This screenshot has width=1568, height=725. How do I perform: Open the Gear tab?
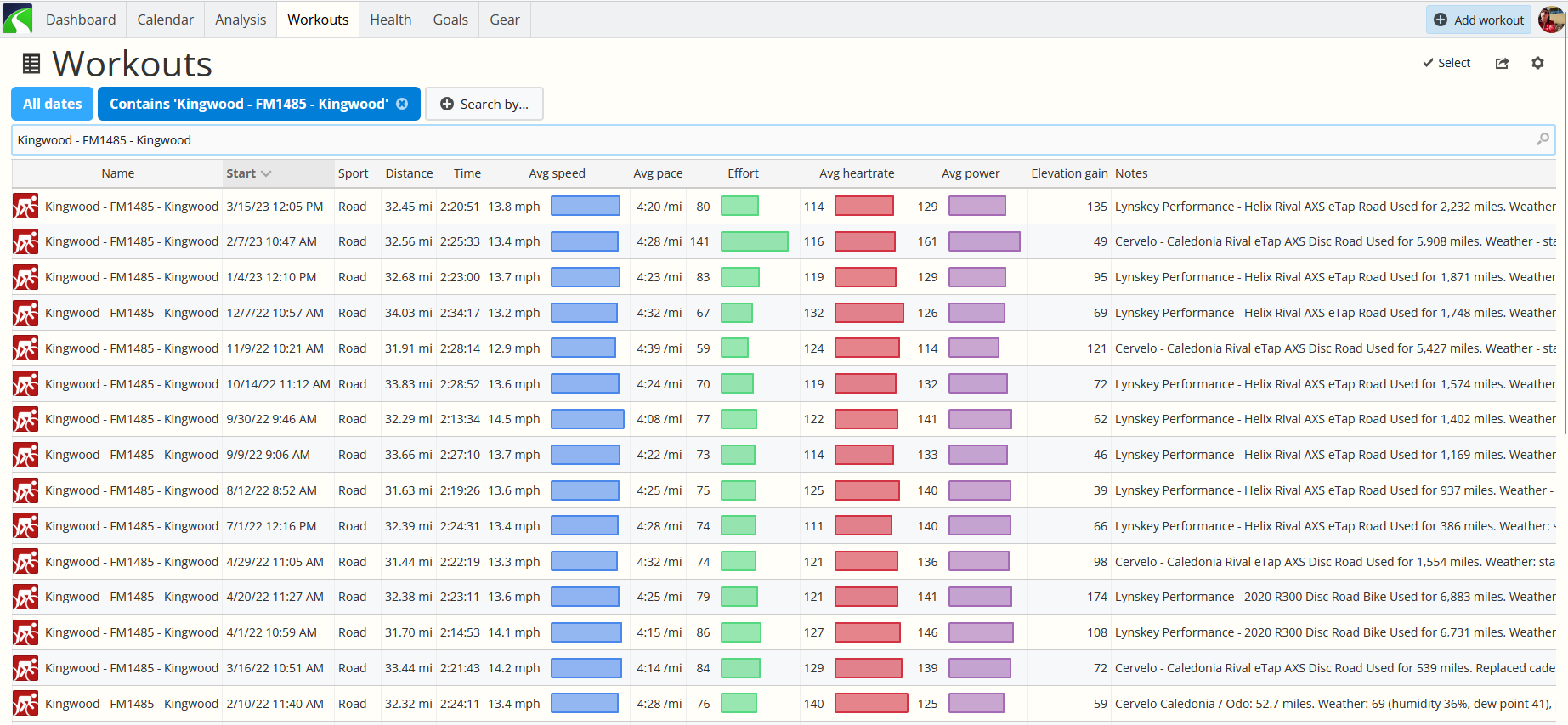coord(504,20)
